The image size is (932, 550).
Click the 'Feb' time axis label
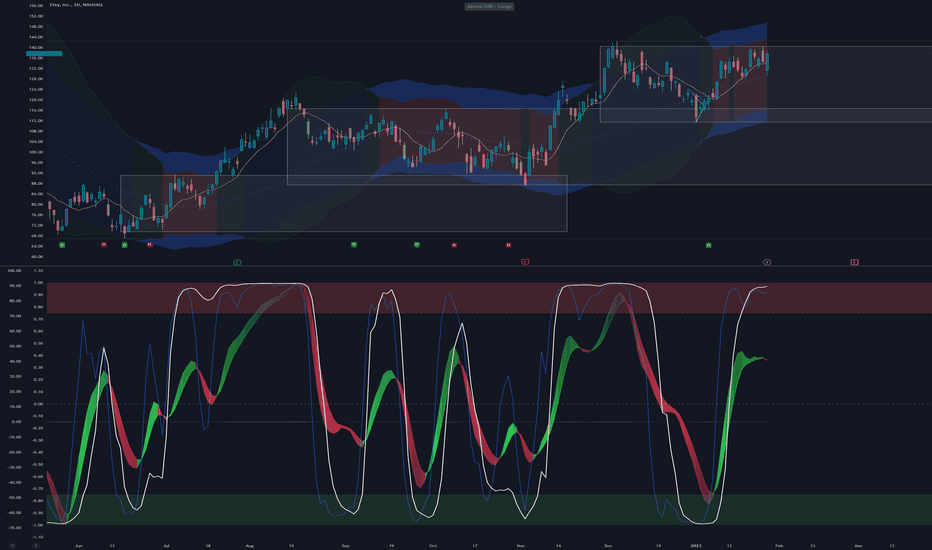pos(779,545)
